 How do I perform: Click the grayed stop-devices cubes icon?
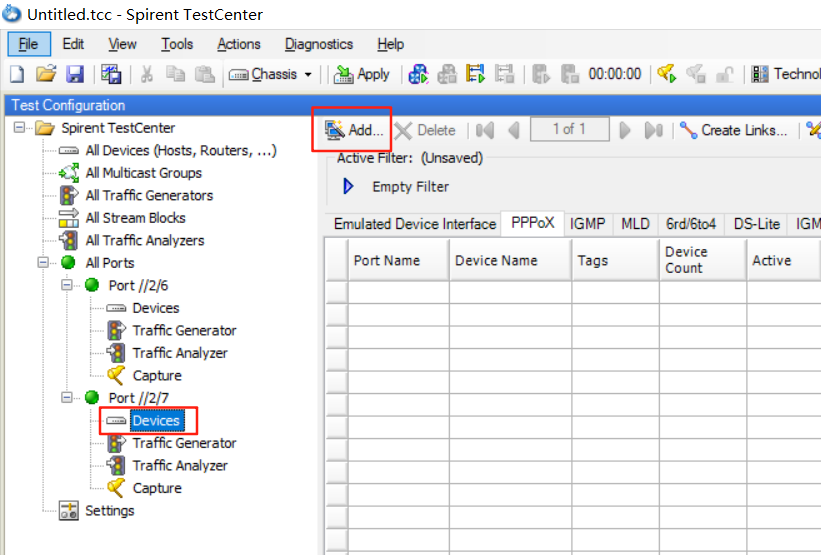(x=447, y=74)
